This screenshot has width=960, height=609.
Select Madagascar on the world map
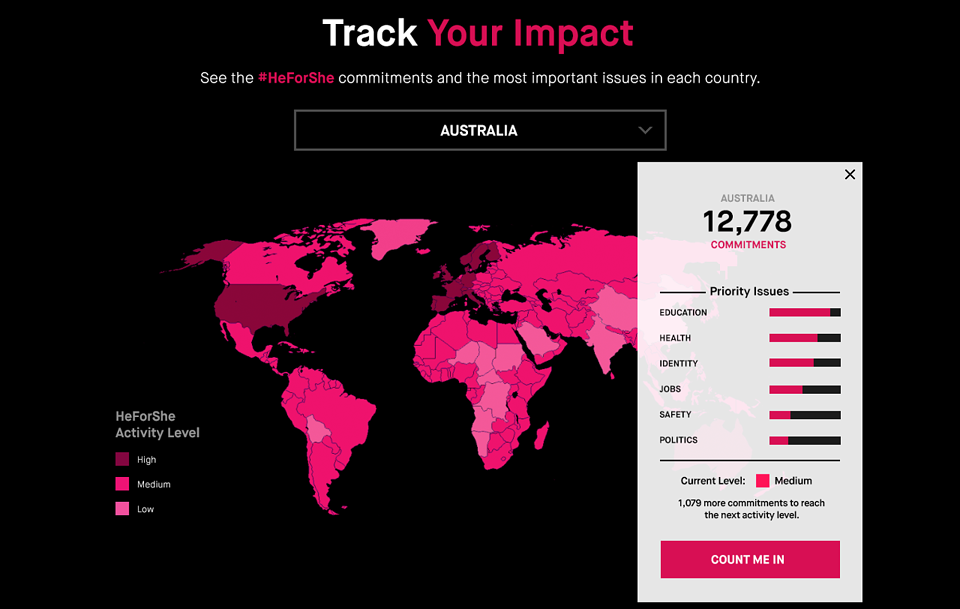coord(541,437)
